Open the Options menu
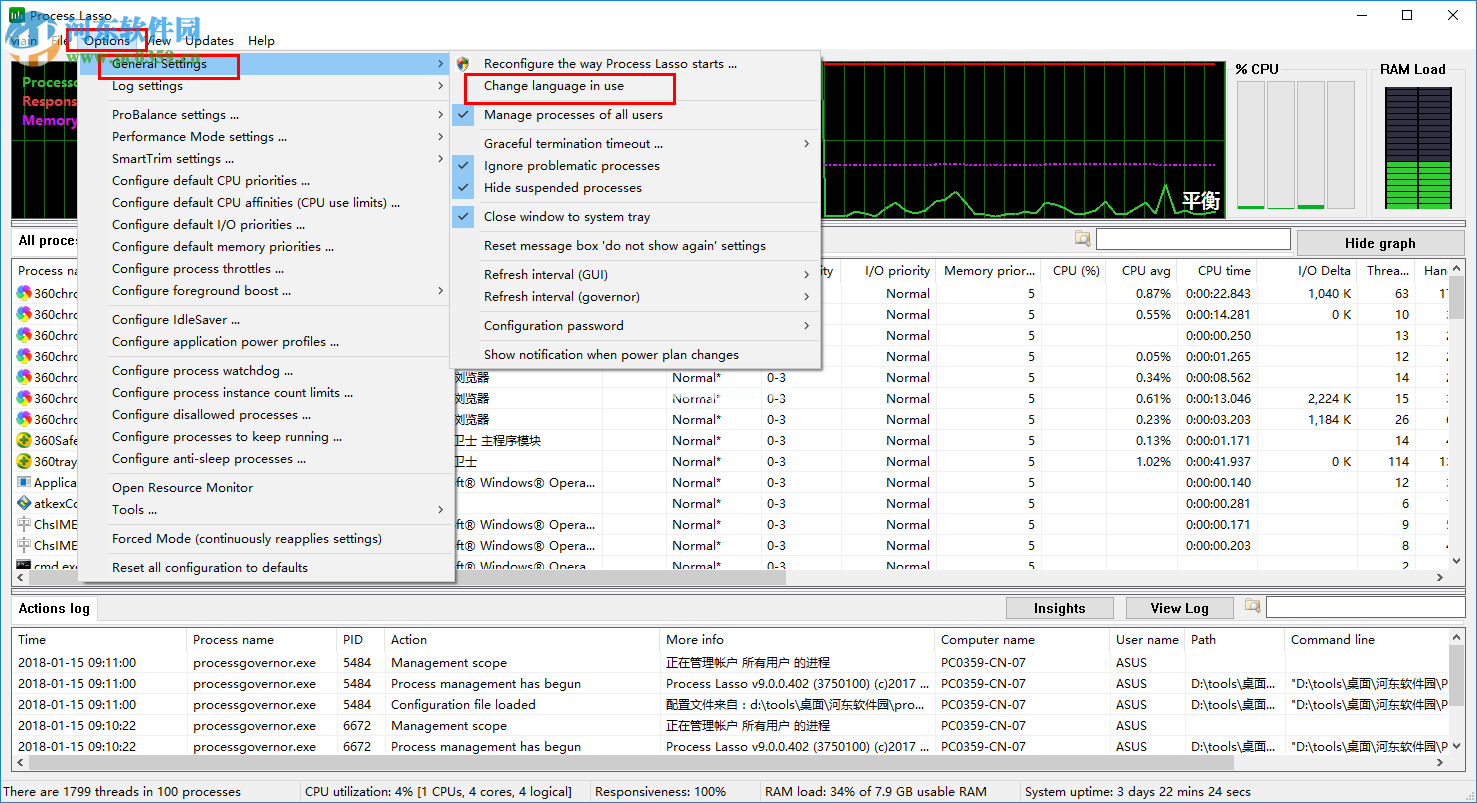Screen dimensions: 1477x803 pos(107,40)
